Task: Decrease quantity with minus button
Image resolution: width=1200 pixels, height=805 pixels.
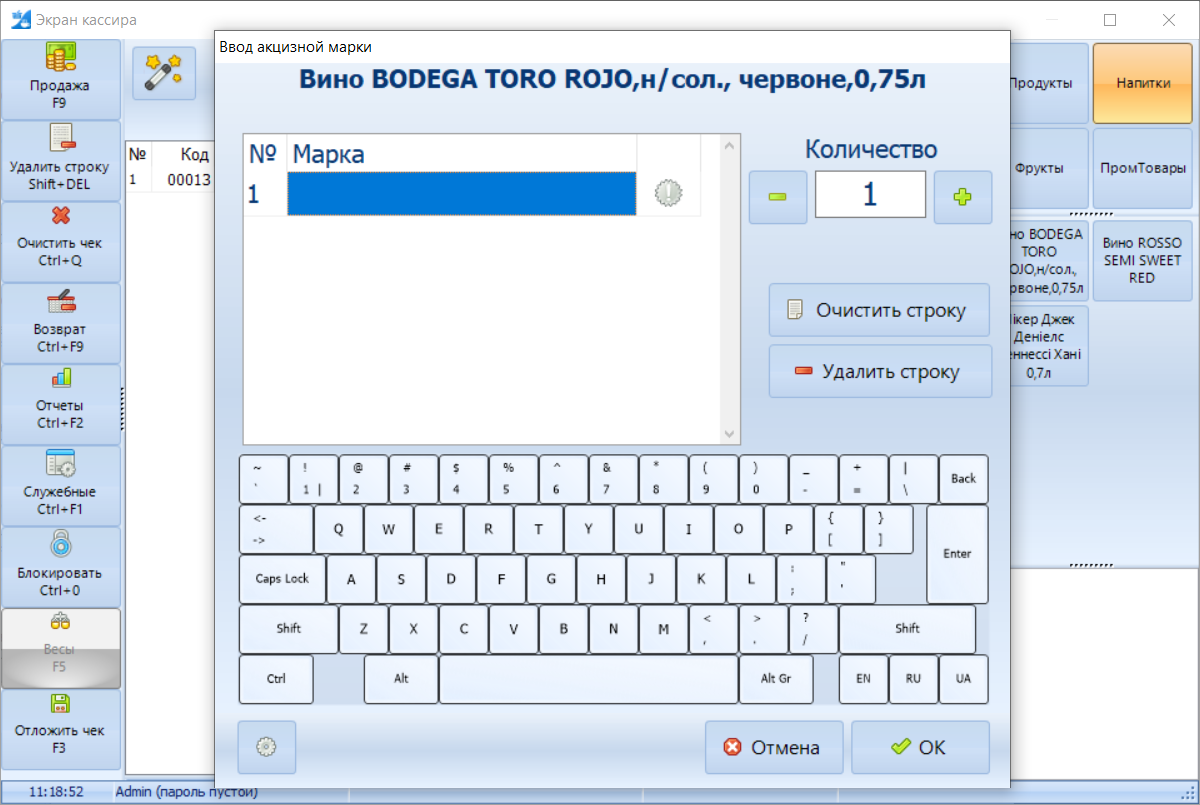Action: [778, 197]
